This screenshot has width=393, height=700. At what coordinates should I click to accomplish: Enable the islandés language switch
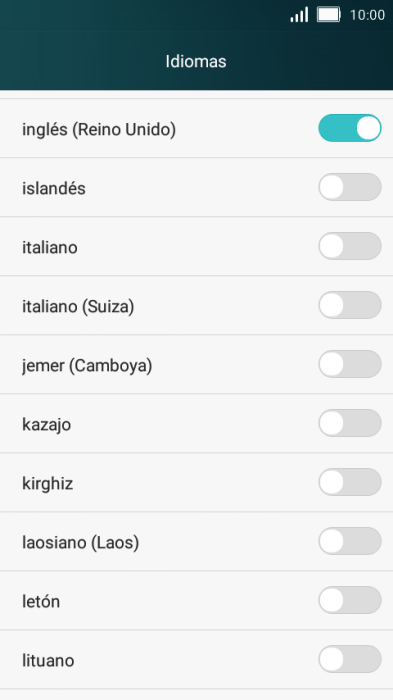350,187
